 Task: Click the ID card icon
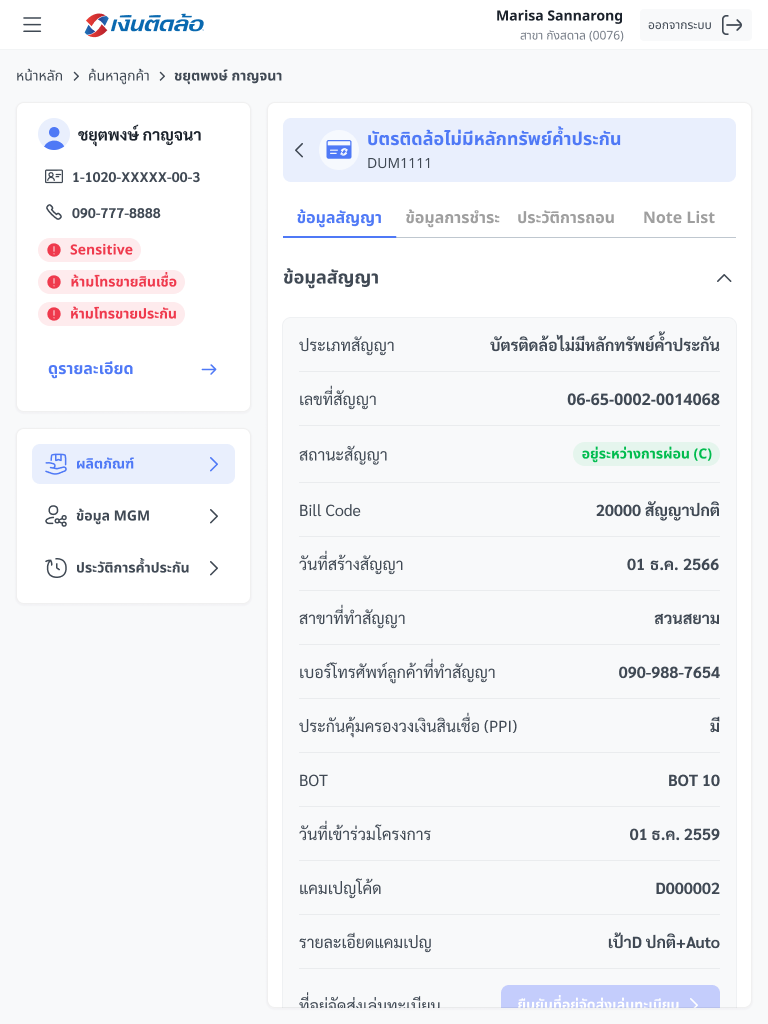tap(54, 176)
